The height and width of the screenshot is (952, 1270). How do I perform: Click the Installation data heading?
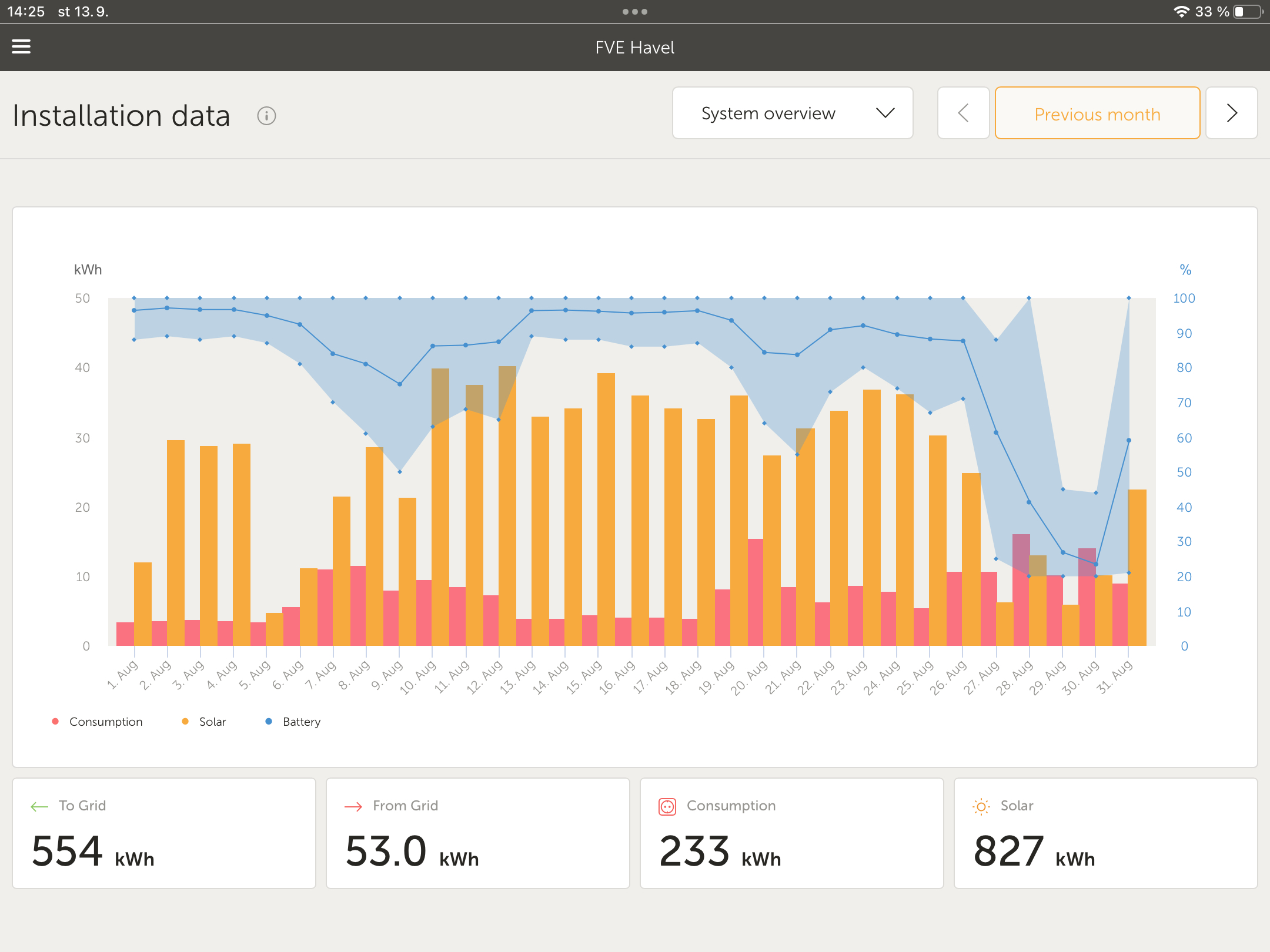click(x=122, y=116)
